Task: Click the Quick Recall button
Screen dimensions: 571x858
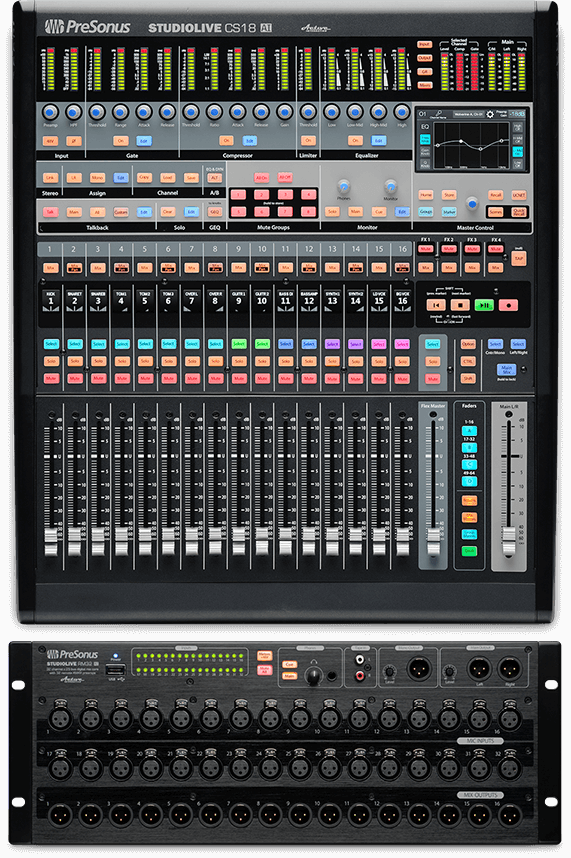Action: [518, 212]
